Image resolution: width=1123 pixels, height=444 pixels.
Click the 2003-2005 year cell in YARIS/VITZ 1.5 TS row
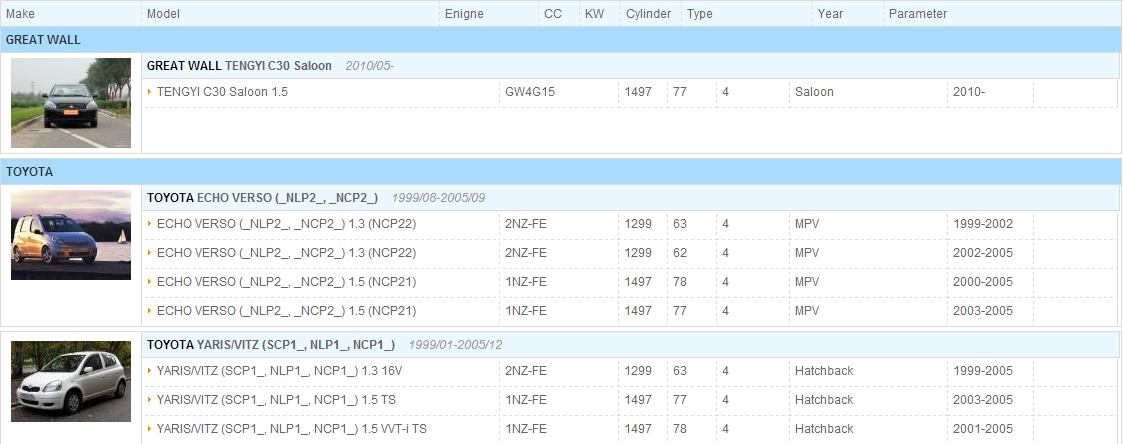[983, 400]
